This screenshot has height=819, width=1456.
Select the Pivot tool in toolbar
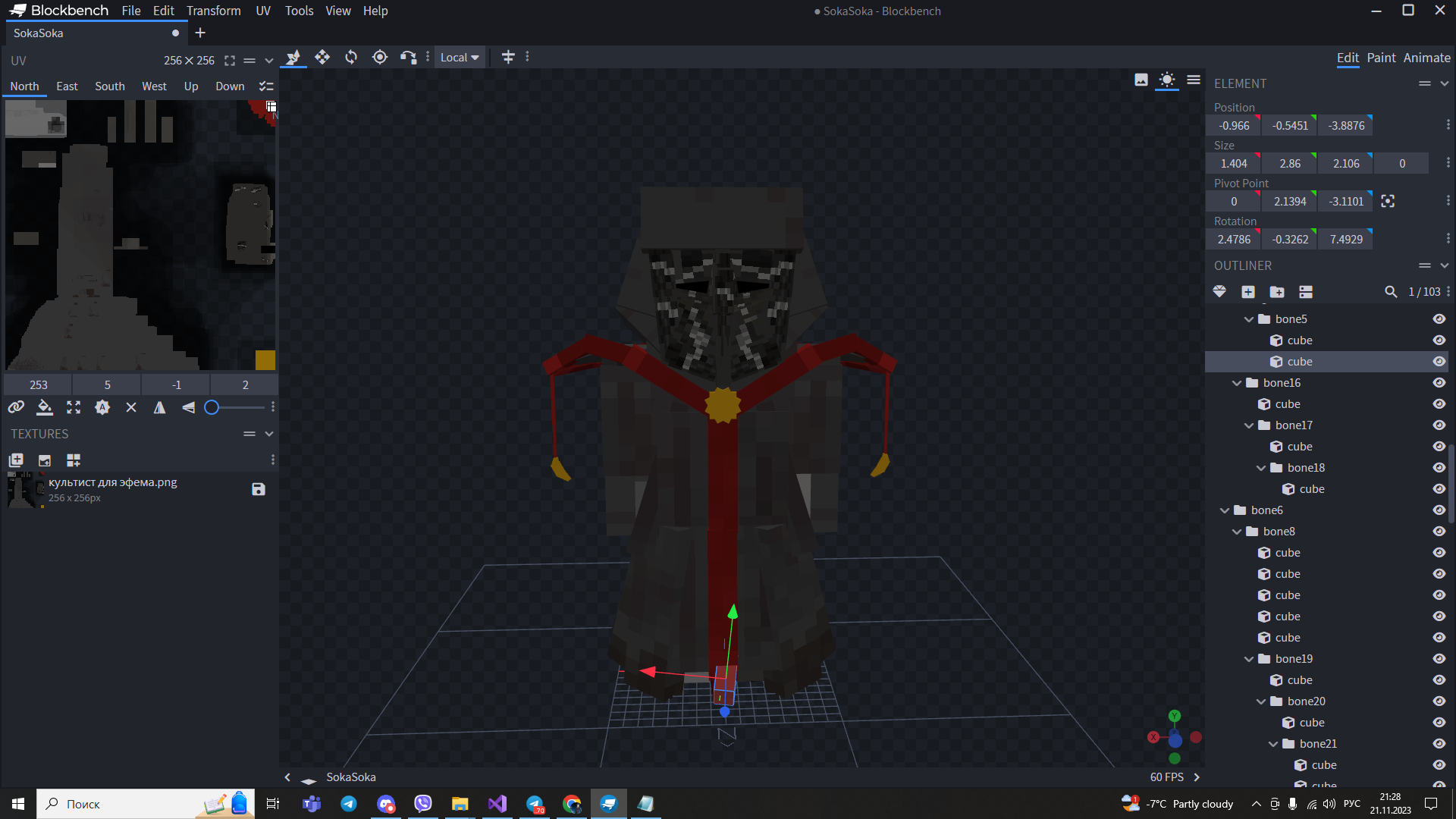pyautogui.click(x=380, y=58)
